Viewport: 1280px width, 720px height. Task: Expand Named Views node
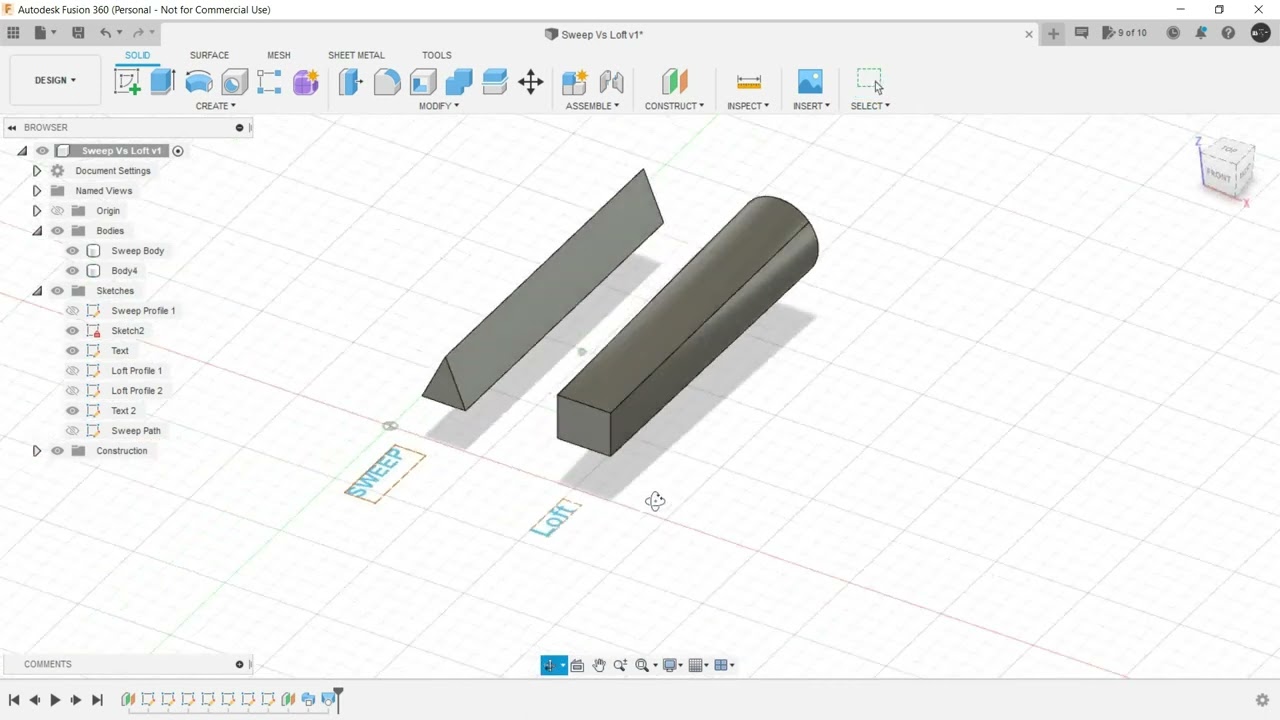tap(37, 191)
